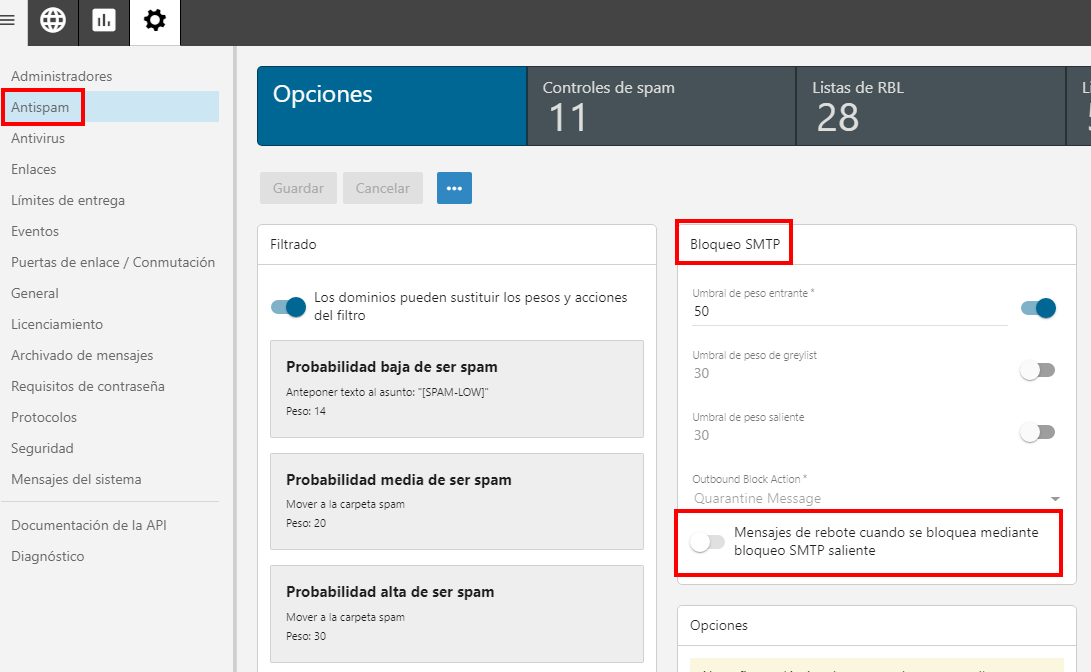Click the gear settings icon

click(x=155, y=21)
